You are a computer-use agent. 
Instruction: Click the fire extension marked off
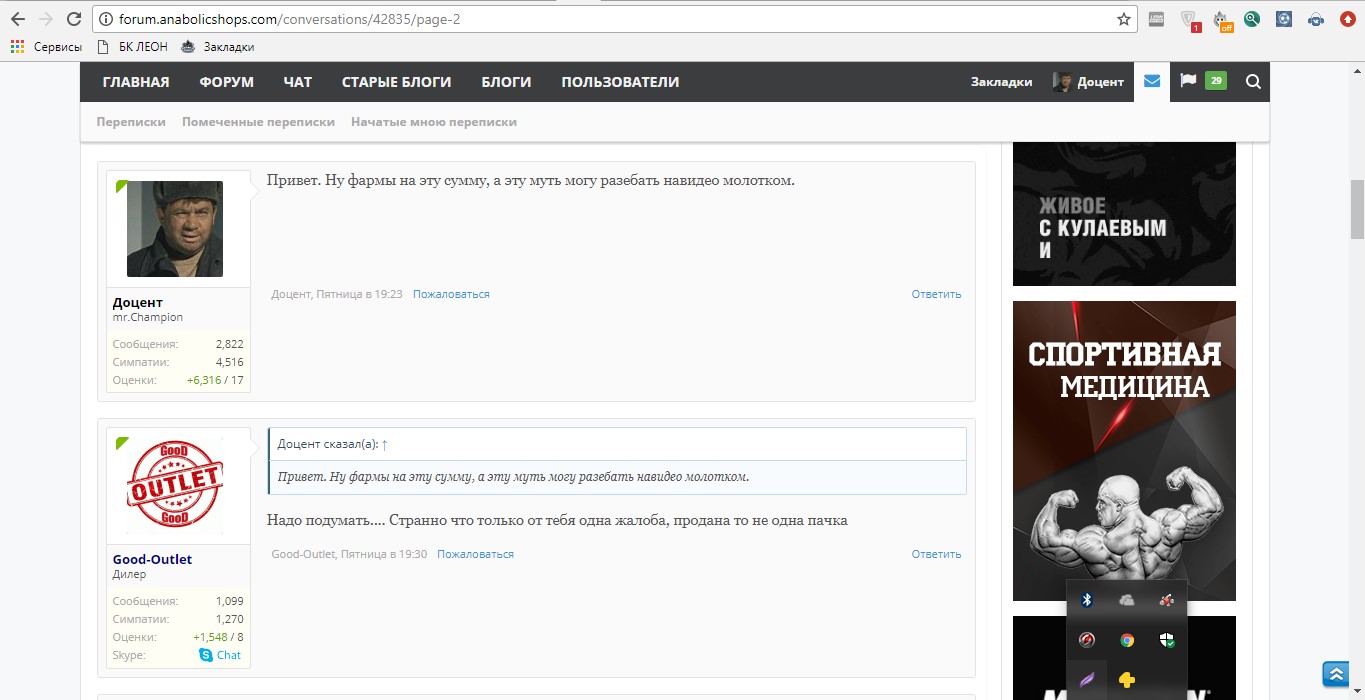pos(1222,20)
